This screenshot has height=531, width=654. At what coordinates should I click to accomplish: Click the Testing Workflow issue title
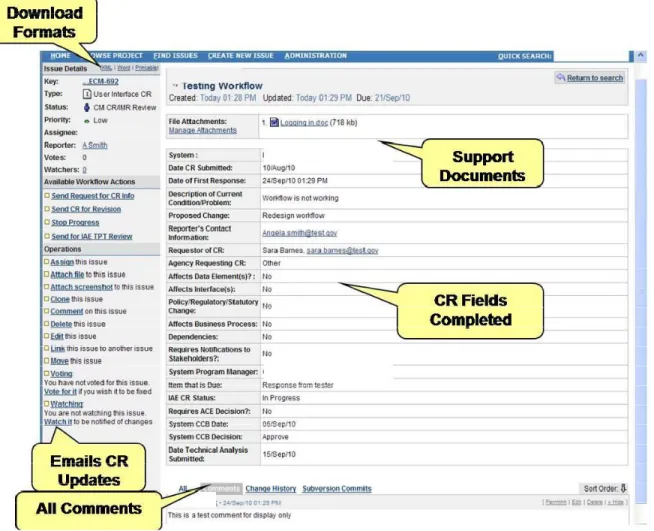click(x=222, y=86)
